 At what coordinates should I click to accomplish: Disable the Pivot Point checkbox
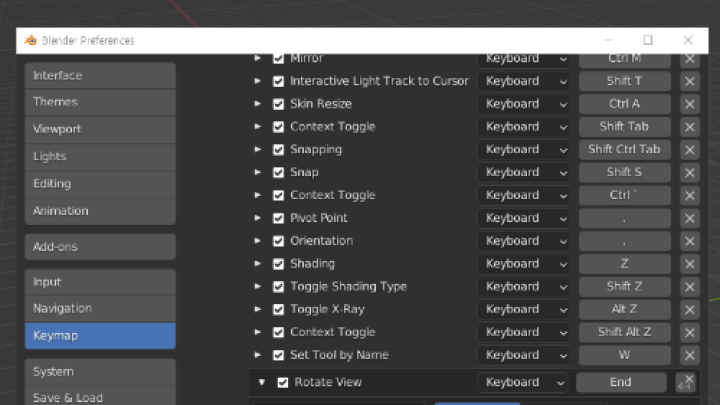[278, 218]
